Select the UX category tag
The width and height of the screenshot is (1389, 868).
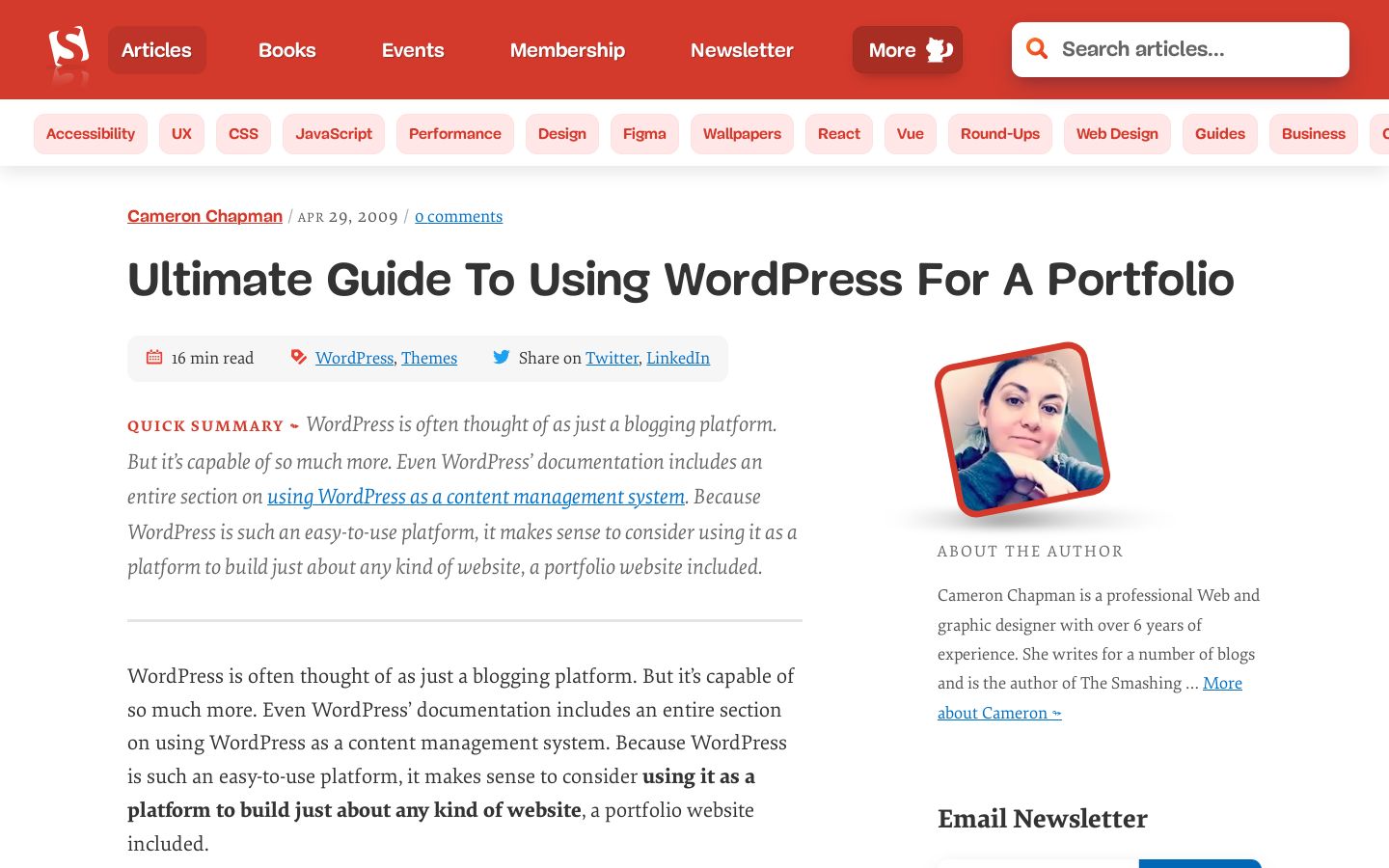[181, 134]
